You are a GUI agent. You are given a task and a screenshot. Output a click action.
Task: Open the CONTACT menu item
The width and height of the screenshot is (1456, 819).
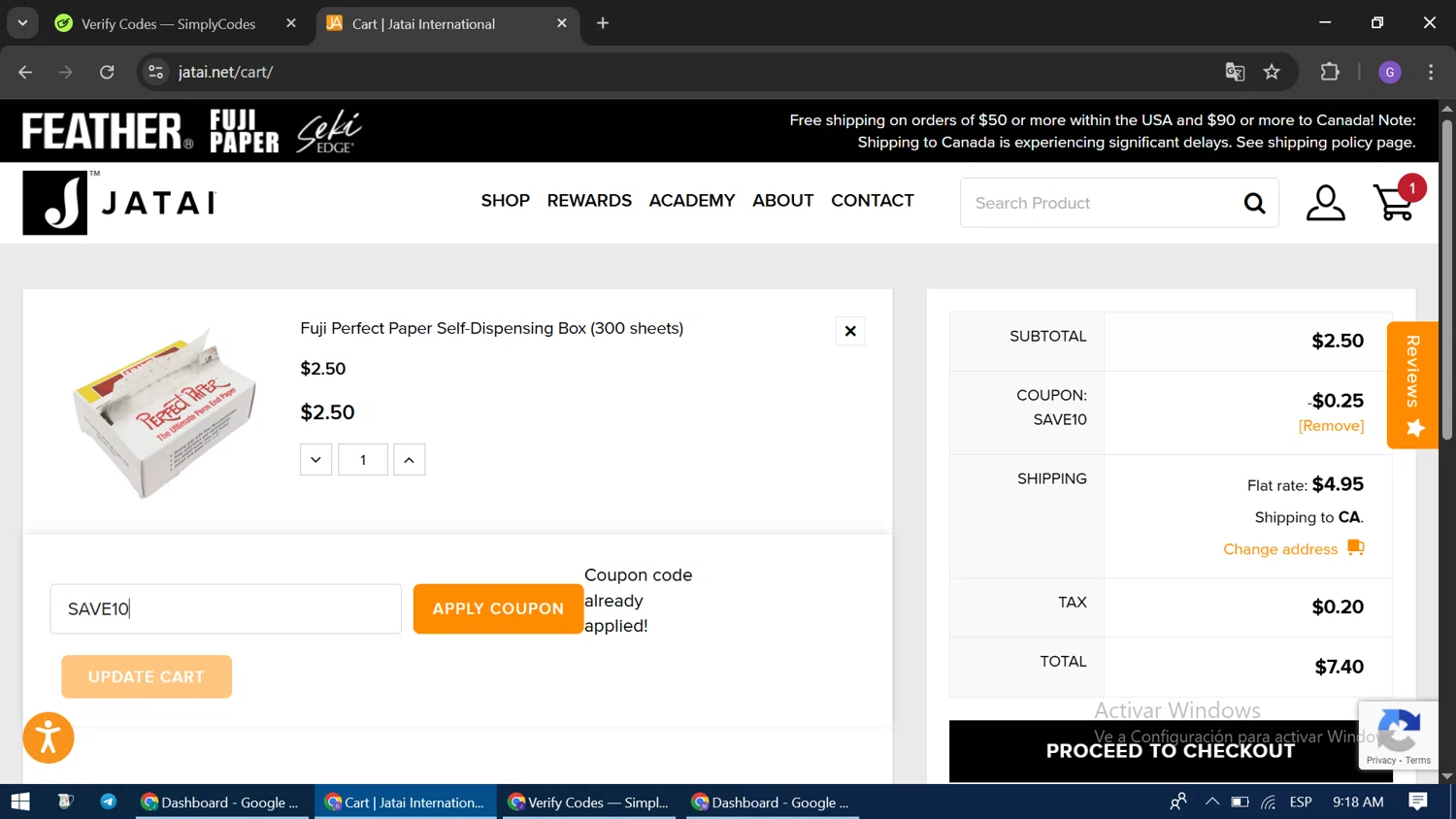(872, 201)
